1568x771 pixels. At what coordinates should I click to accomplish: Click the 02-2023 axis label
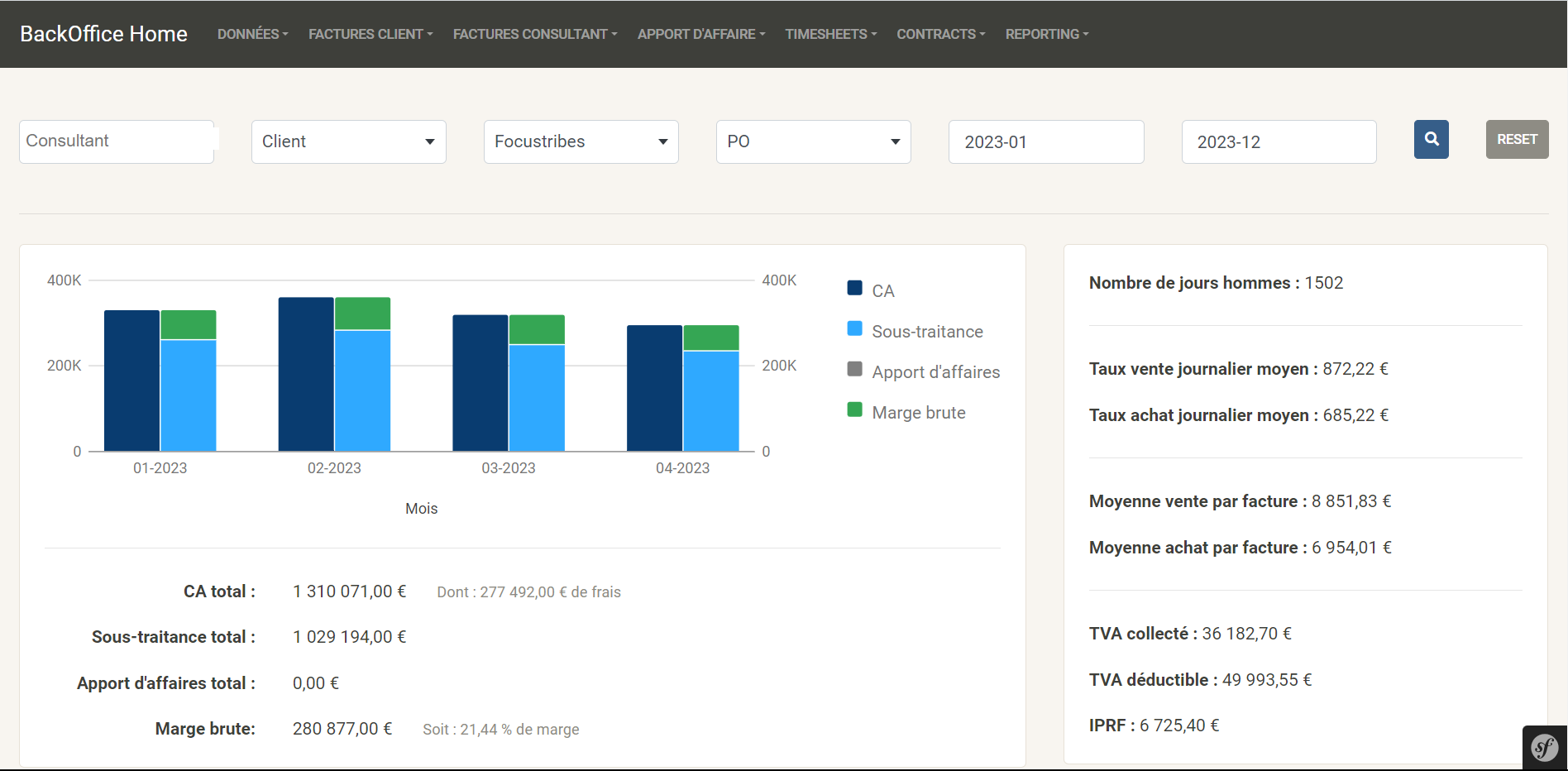click(x=334, y=468)
